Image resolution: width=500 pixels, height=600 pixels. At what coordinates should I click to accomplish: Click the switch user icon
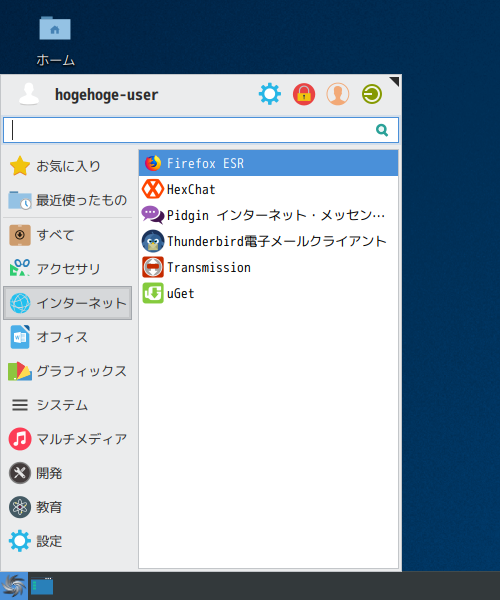pyautogui.click(x=337, y=94)
